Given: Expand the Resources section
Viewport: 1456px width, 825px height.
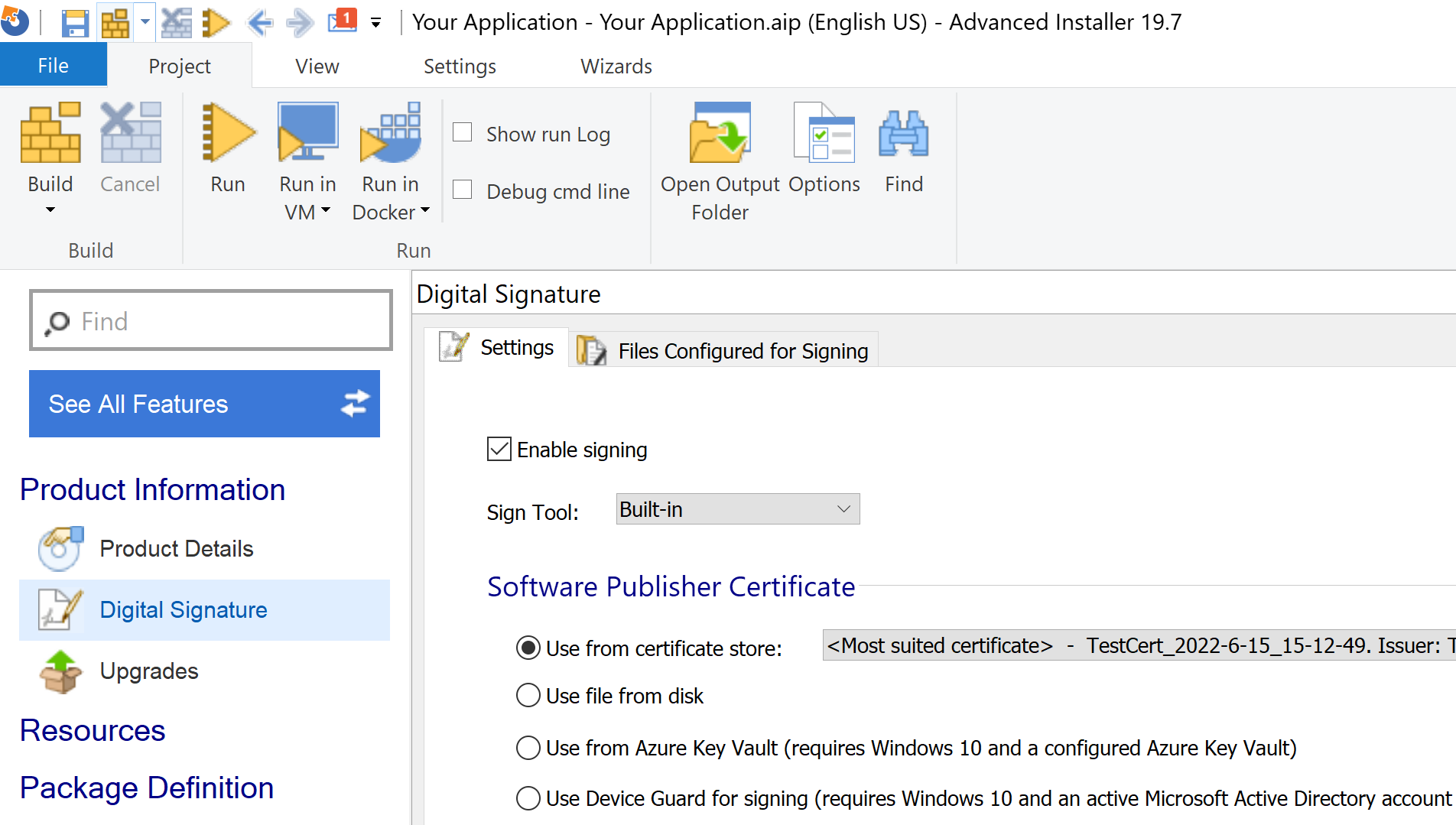Looking at the screenshot, I should pyautogui.click(x=93, y=730).
